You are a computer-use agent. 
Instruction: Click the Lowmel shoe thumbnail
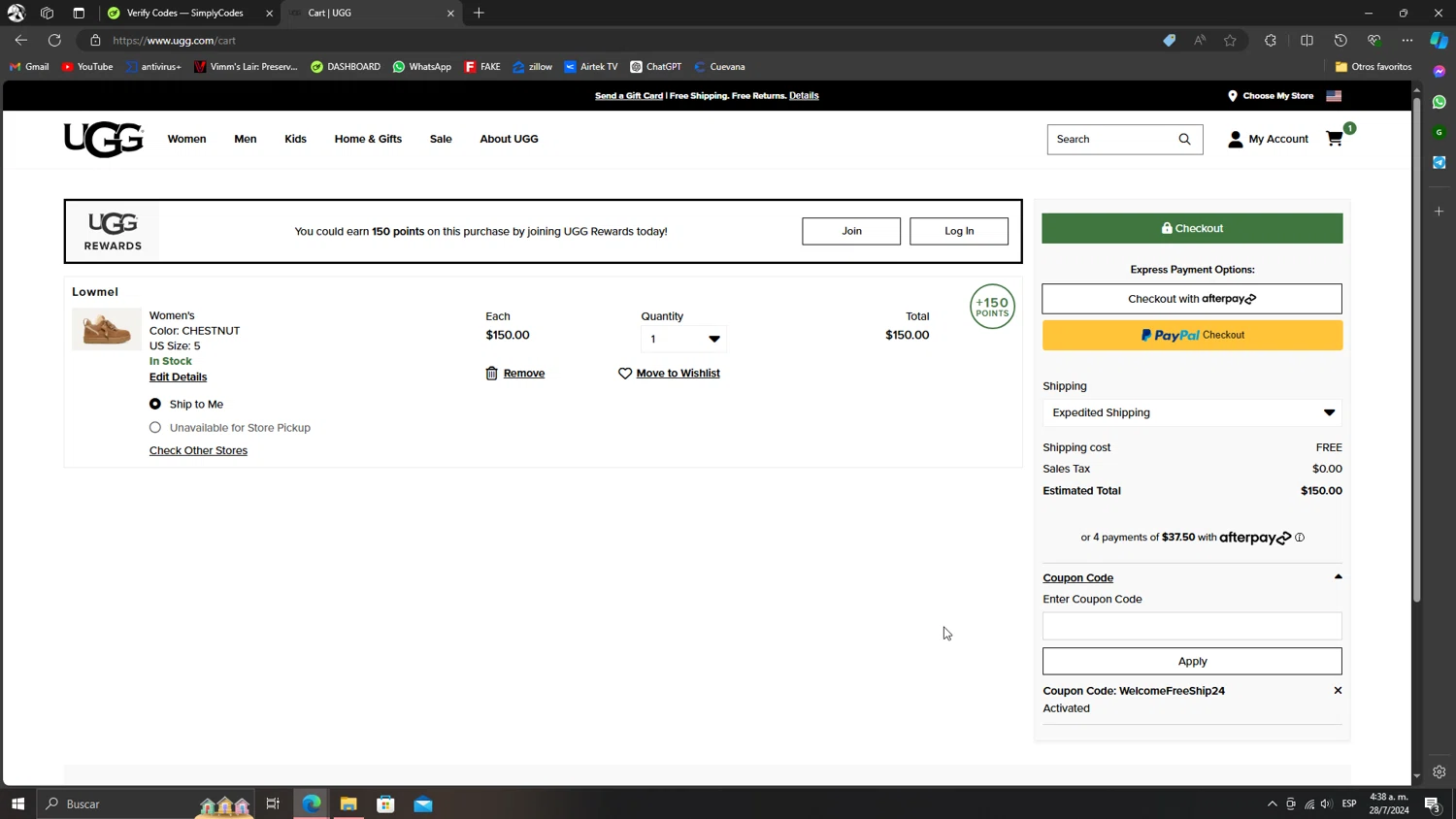(107, 330)
